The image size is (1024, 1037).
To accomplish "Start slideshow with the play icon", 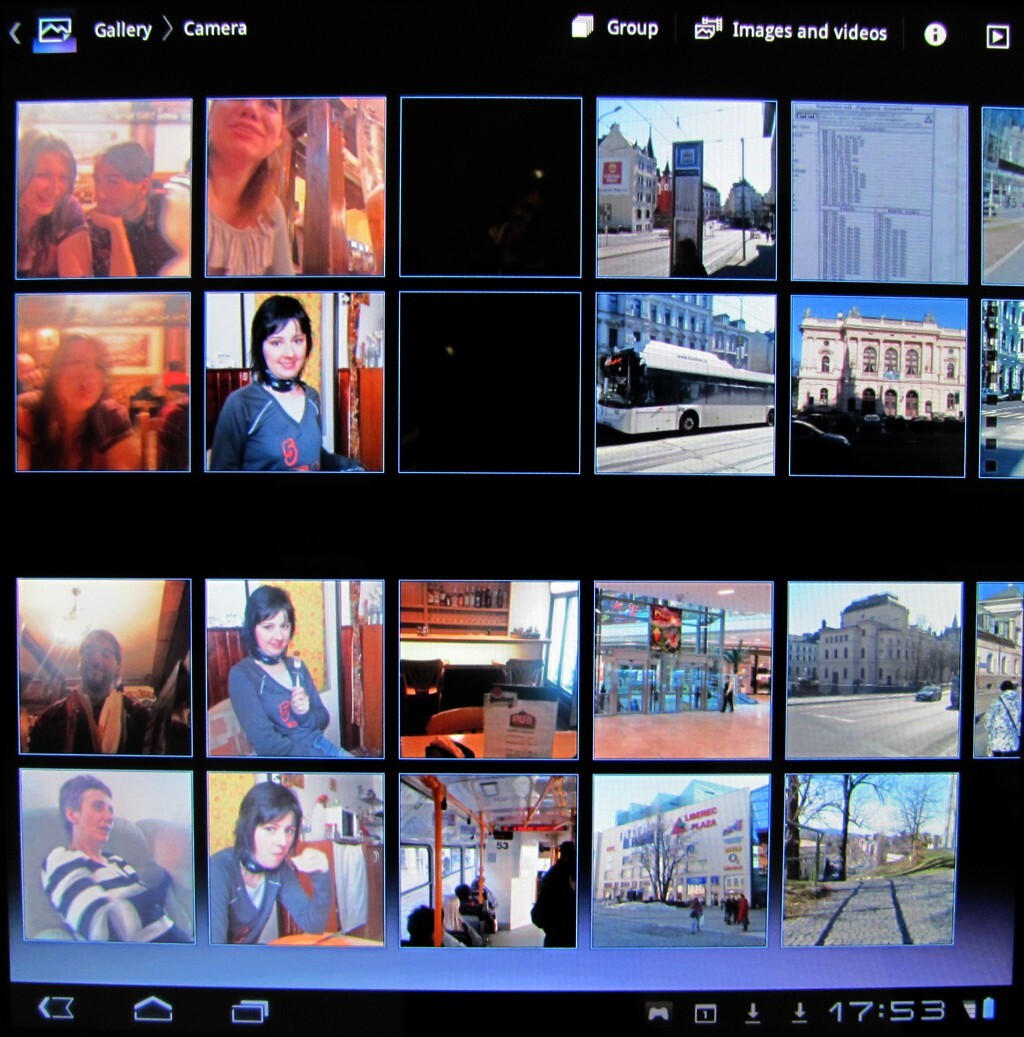I will click(997, 36).
